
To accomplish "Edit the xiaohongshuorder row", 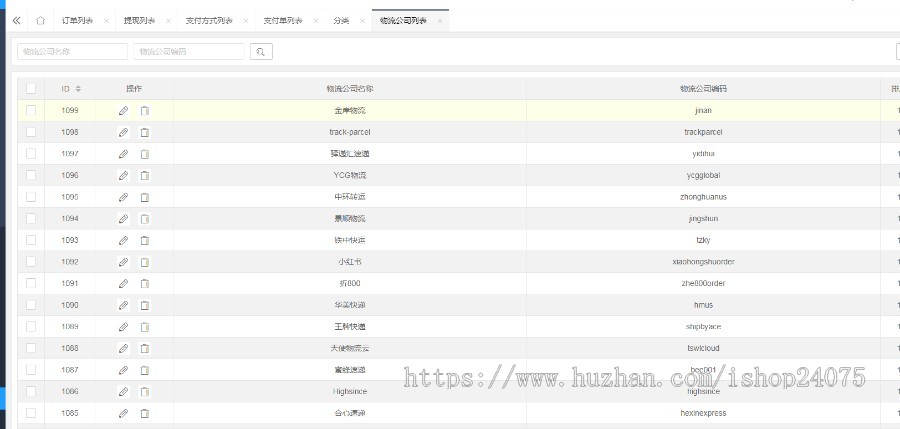I will point(123,262).
